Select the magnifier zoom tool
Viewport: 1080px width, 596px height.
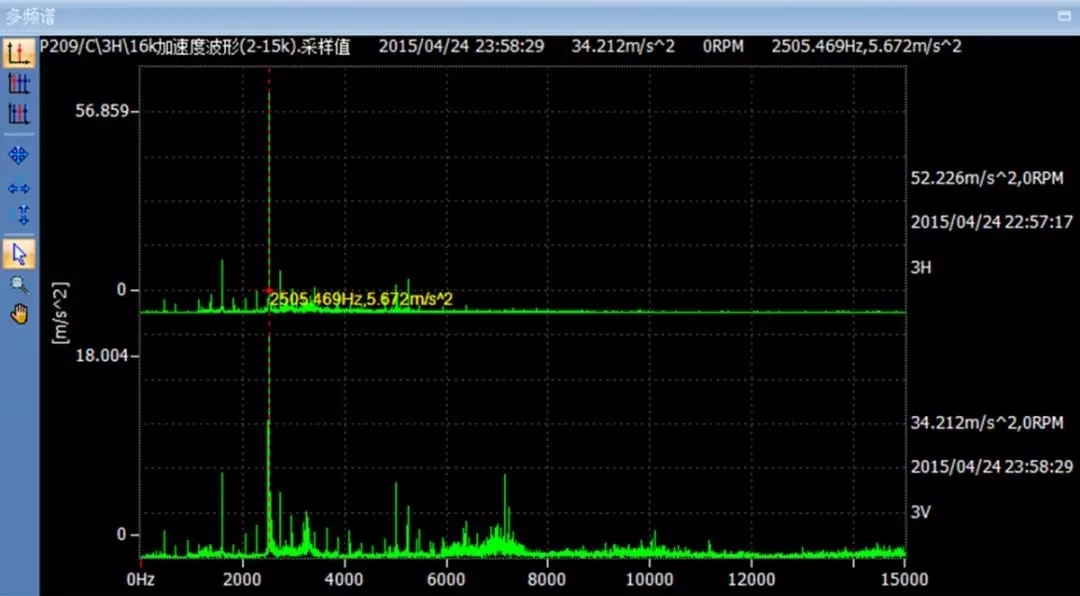pos(19,285)
